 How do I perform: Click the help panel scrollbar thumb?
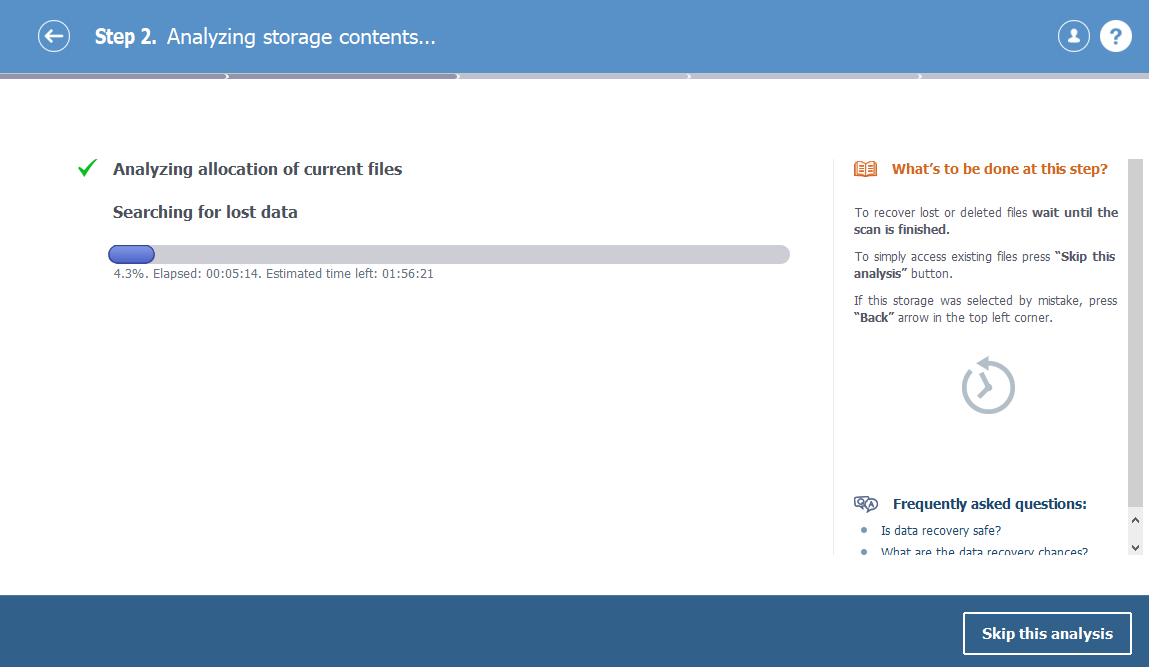[1135, 332]
